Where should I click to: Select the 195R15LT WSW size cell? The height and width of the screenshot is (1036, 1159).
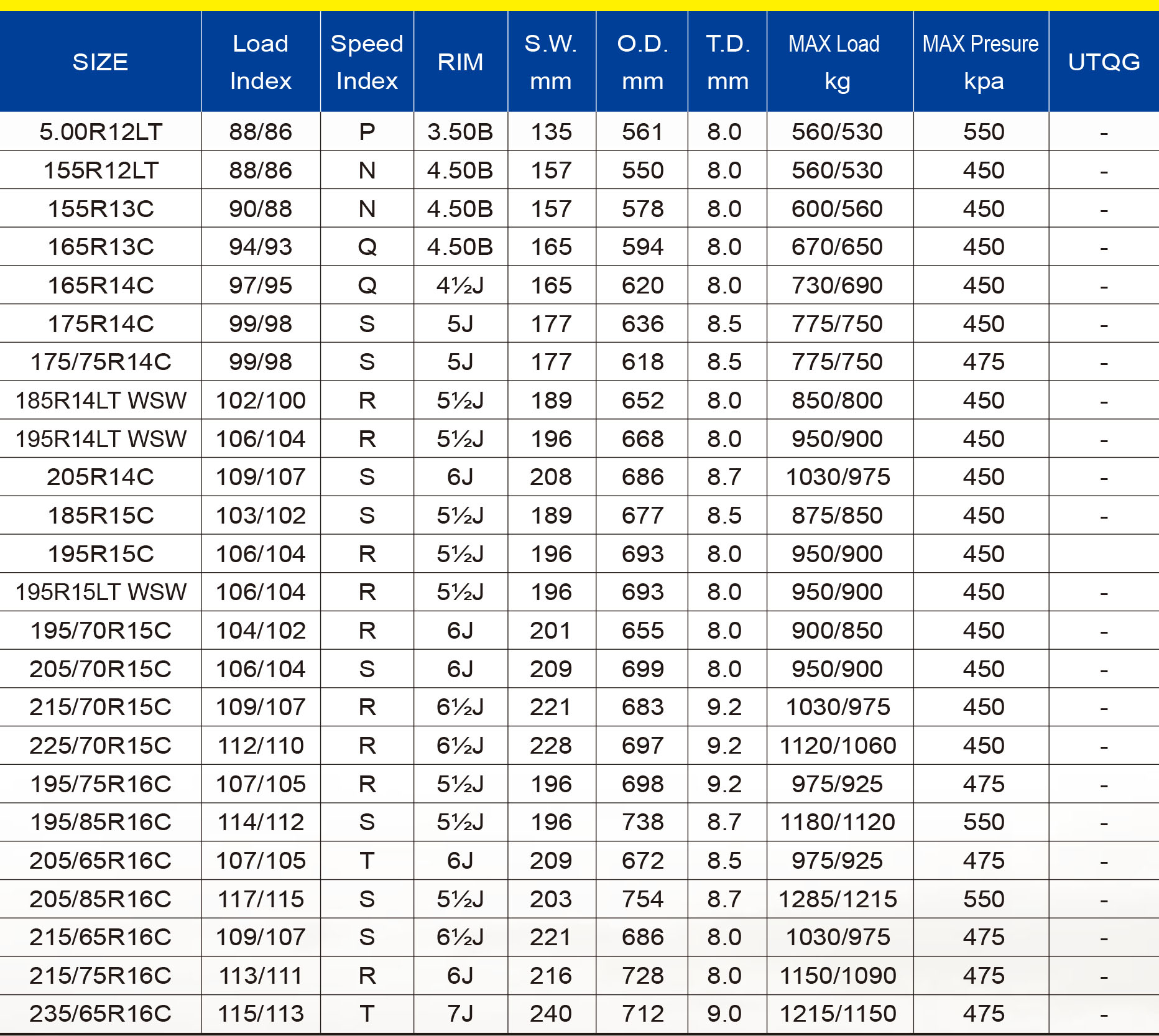click(100, 592)
